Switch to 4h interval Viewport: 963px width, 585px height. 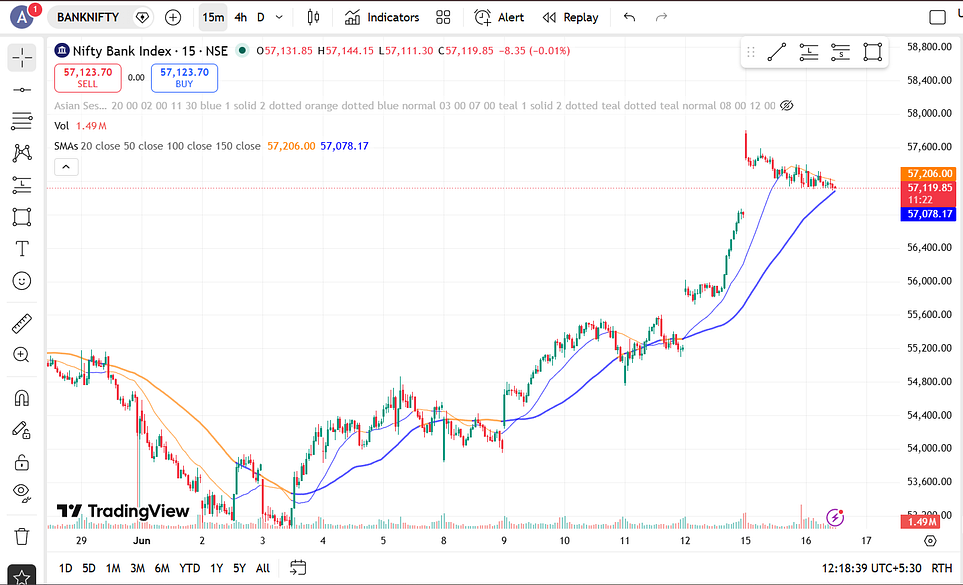[x=241, y=17]
